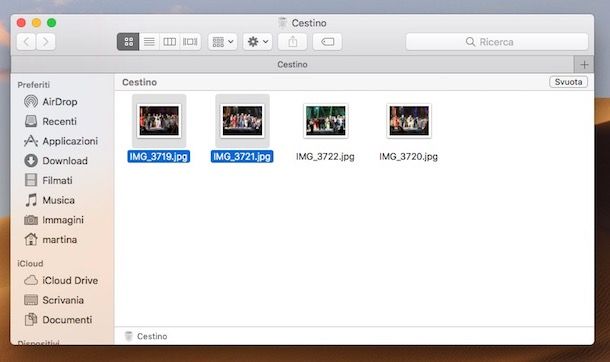The image size is (610, 362).
Task: Open Download in the sidebar
Action: click(x=56, y=161)
